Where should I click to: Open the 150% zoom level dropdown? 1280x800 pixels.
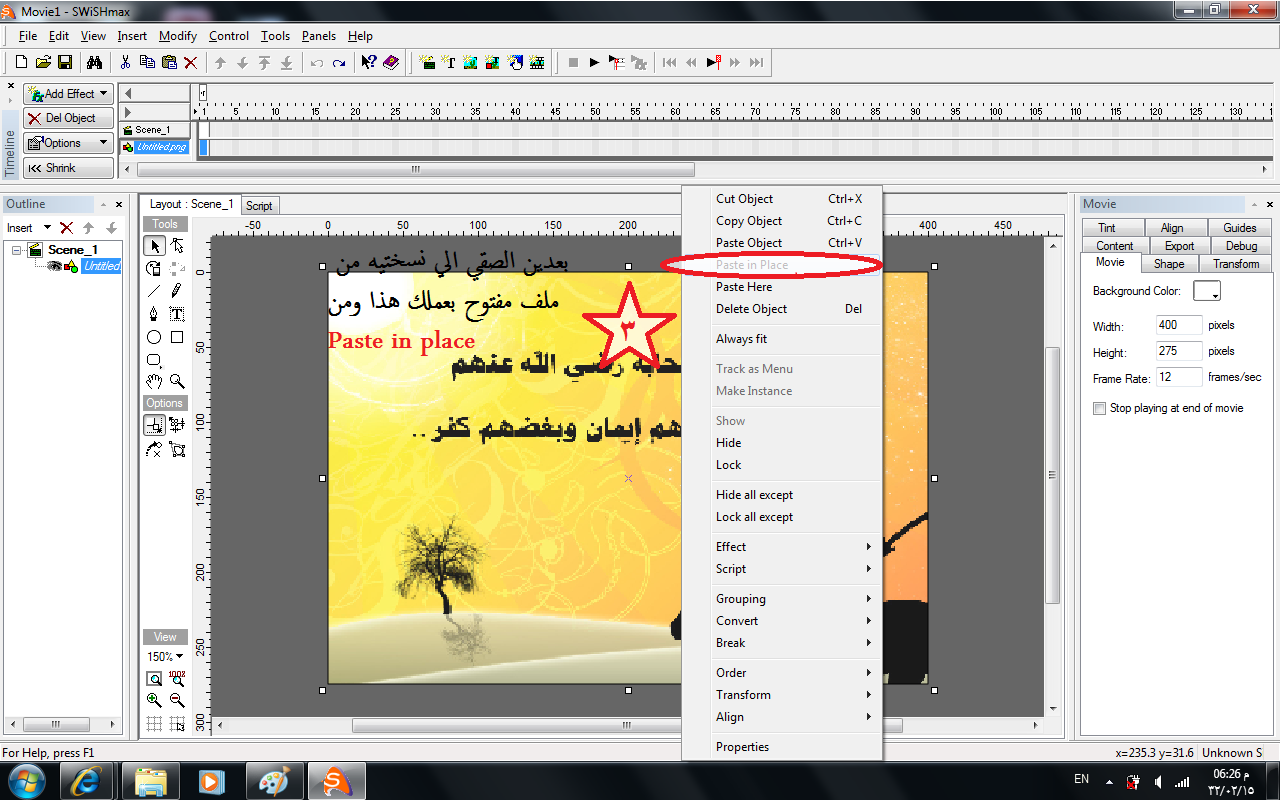(x=165, y=657)
